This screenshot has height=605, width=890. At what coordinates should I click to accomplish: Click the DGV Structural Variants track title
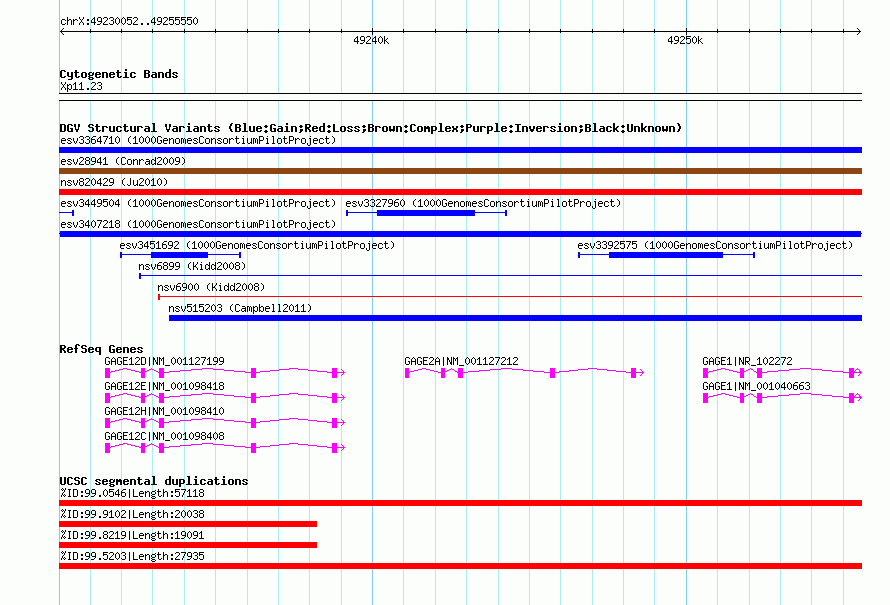point(371,128)
